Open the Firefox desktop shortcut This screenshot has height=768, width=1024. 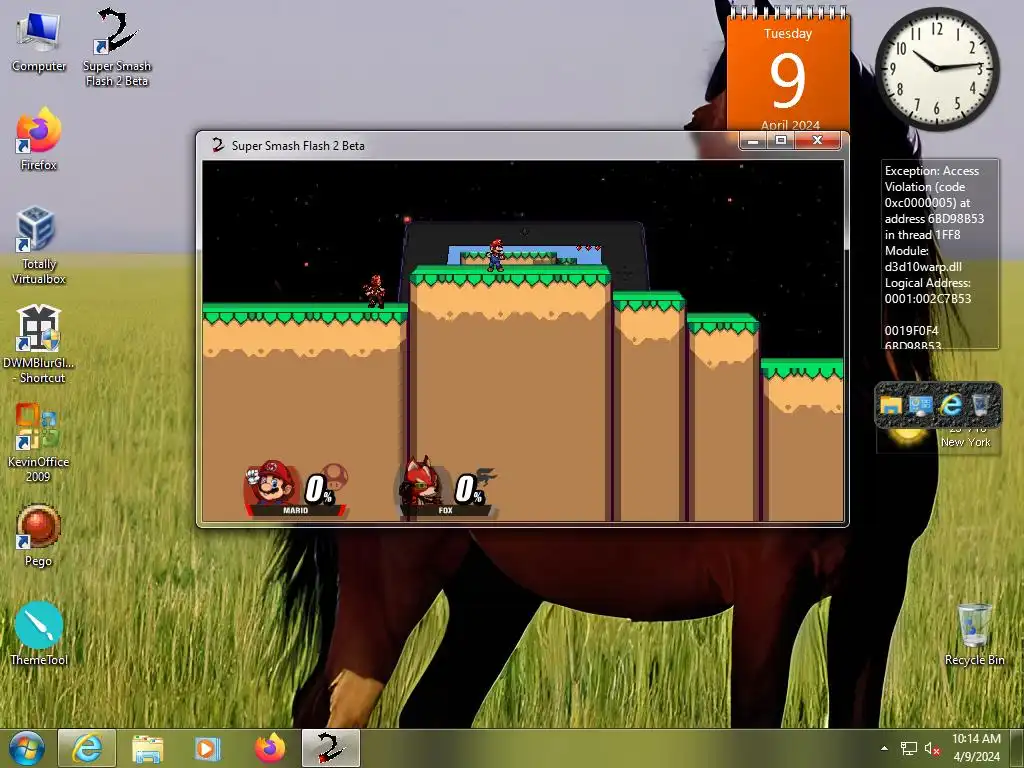39,140
